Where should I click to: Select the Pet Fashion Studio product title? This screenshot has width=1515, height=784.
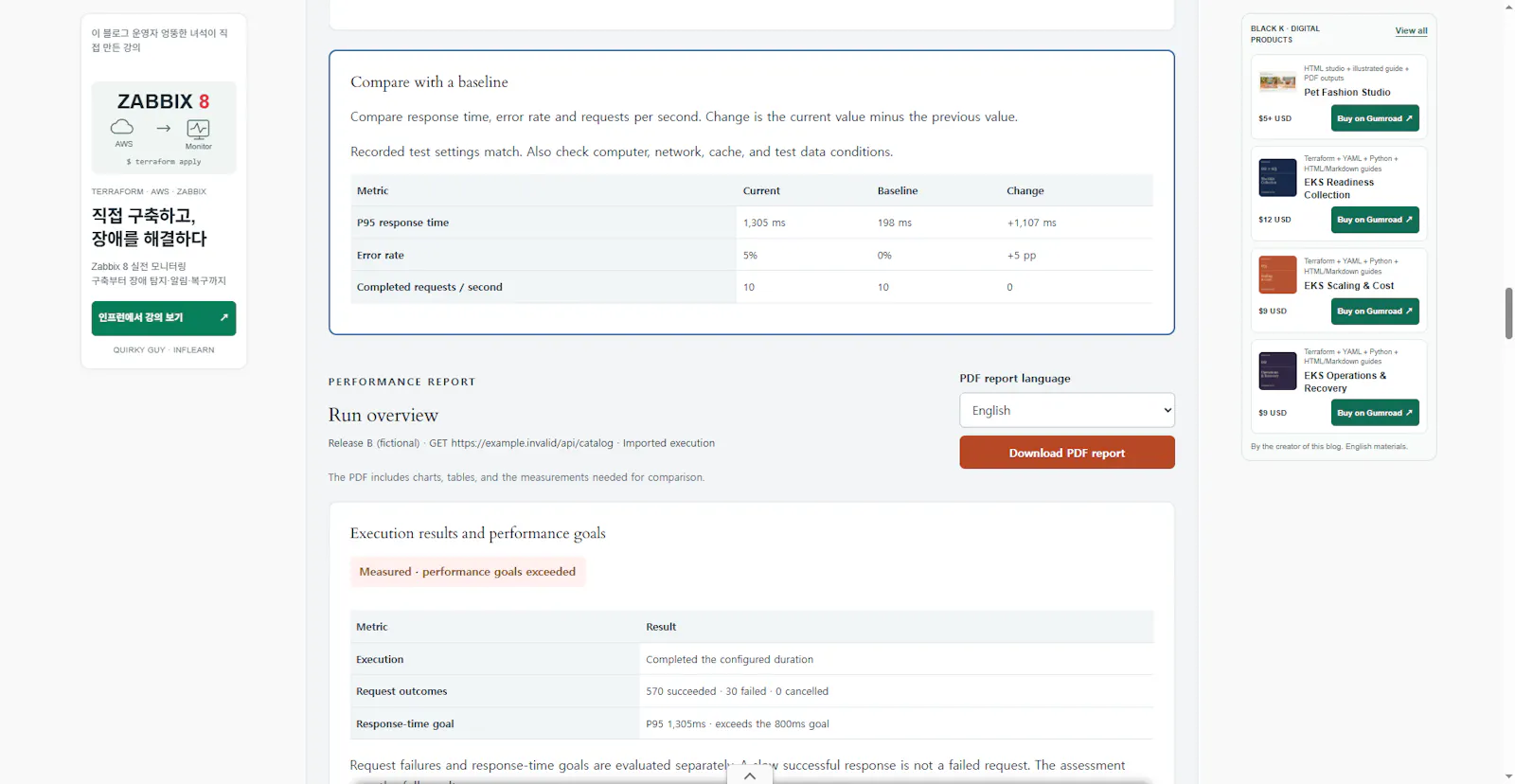click(1347, 93)
